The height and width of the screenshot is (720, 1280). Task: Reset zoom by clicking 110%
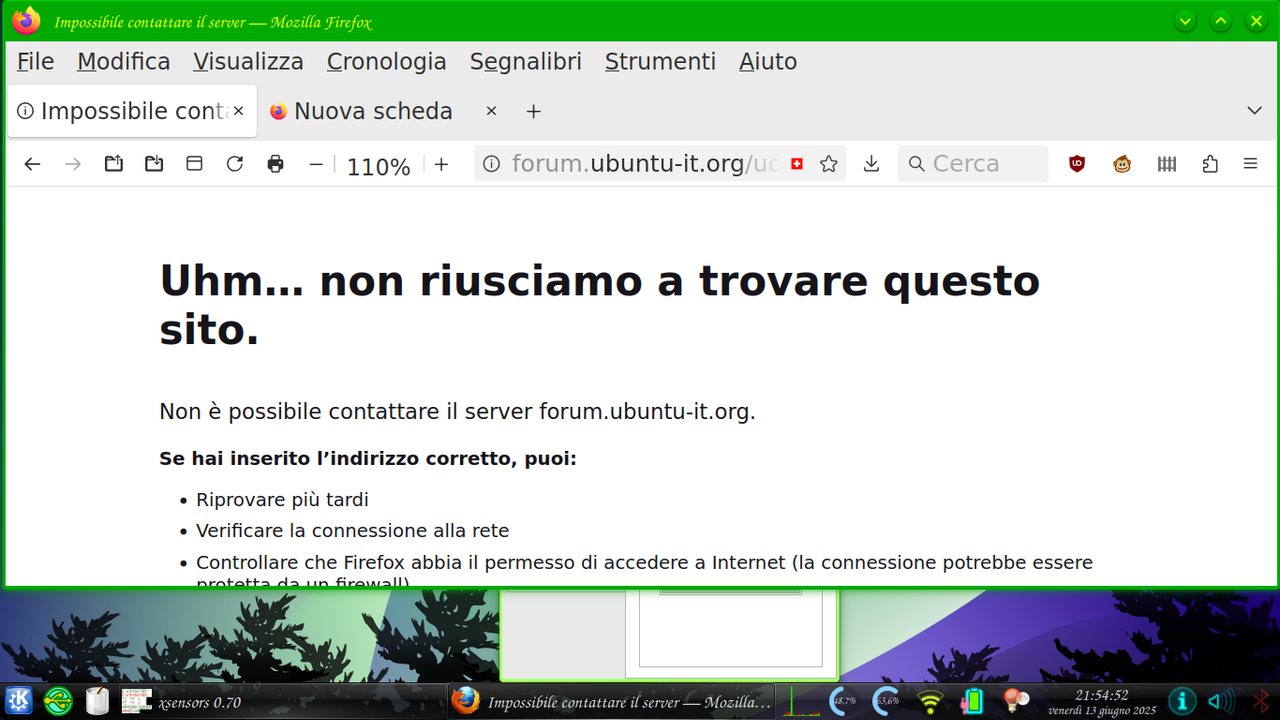click(378, 166)
